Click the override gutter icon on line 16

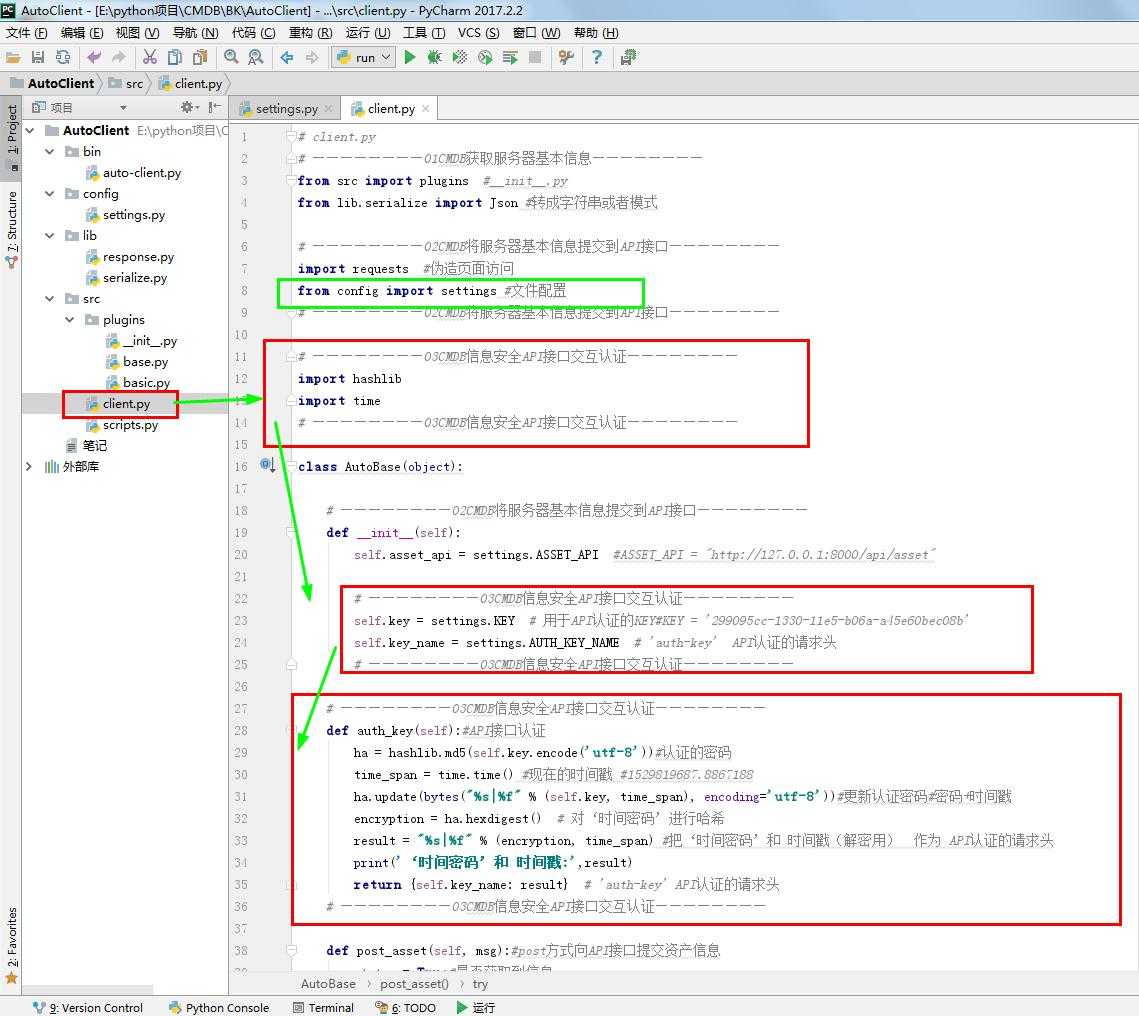[267, 465]
